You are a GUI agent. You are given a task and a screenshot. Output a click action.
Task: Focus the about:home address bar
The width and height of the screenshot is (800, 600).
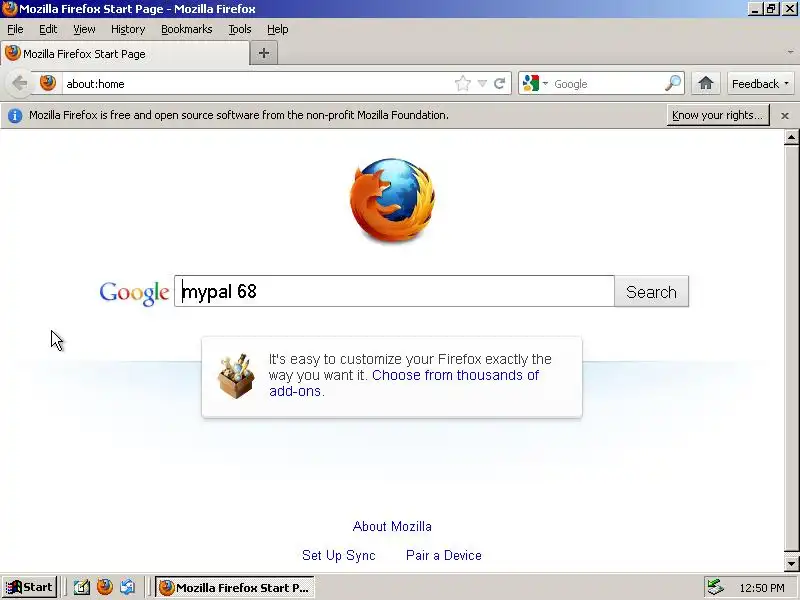click(x=258, y=84)
